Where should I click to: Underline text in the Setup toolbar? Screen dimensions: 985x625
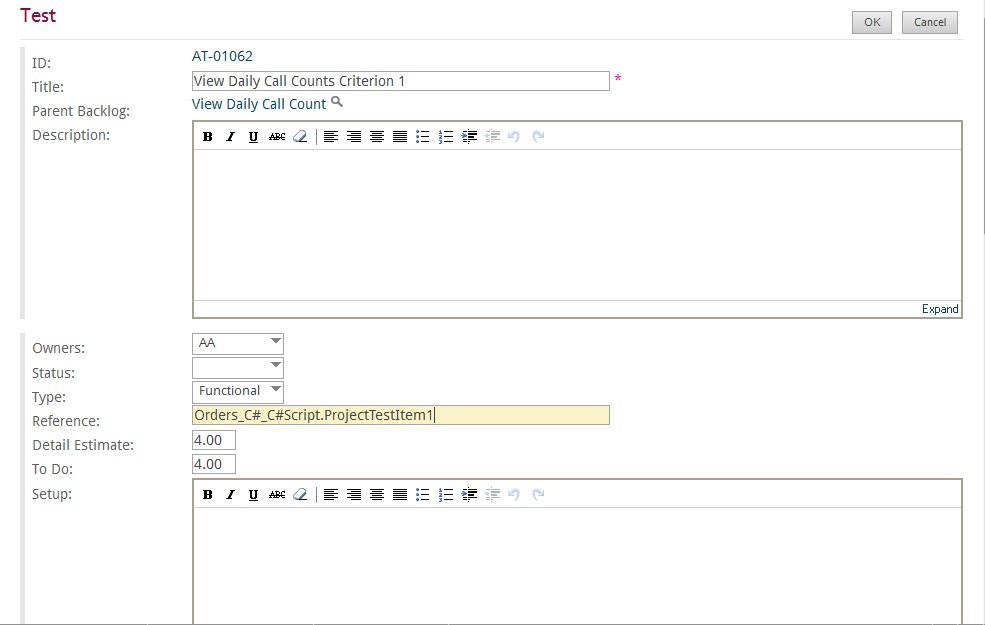tap(253, 494)
